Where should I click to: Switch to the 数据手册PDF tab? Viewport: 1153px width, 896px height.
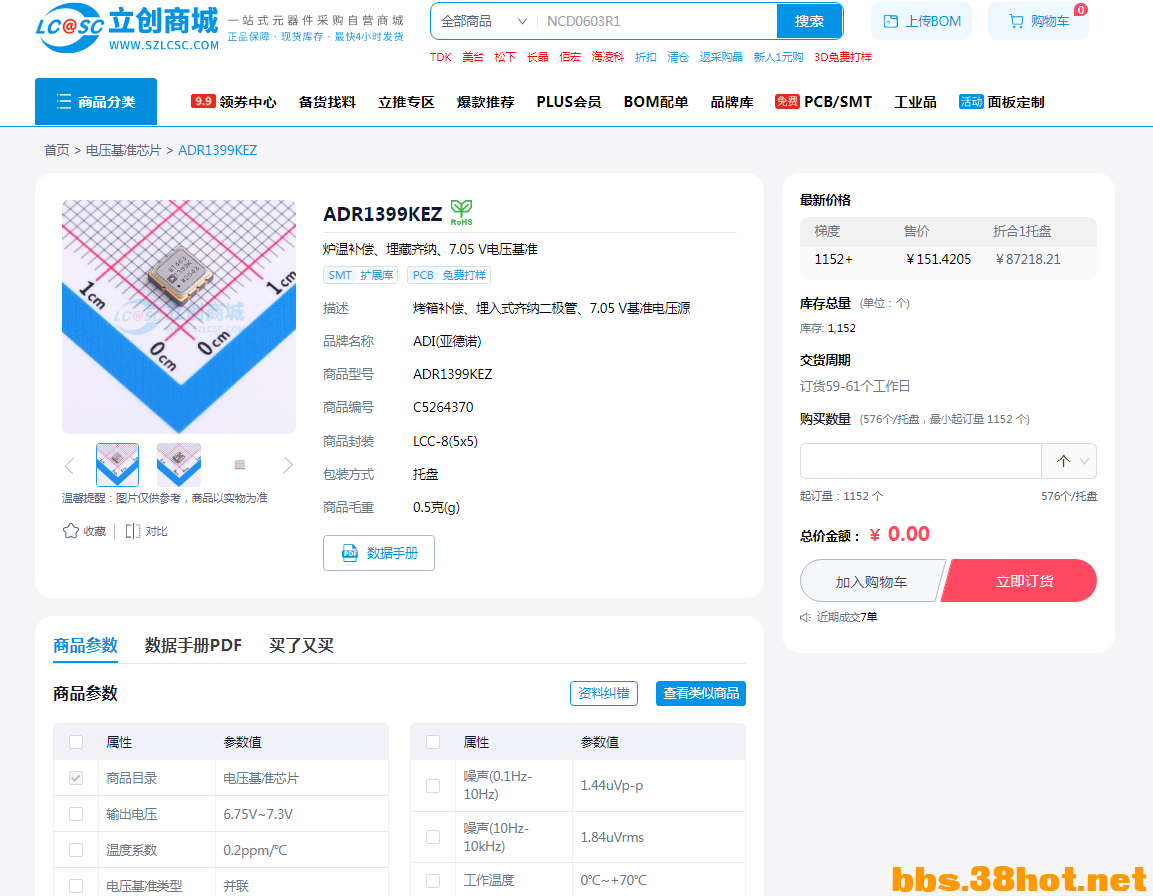193,645
